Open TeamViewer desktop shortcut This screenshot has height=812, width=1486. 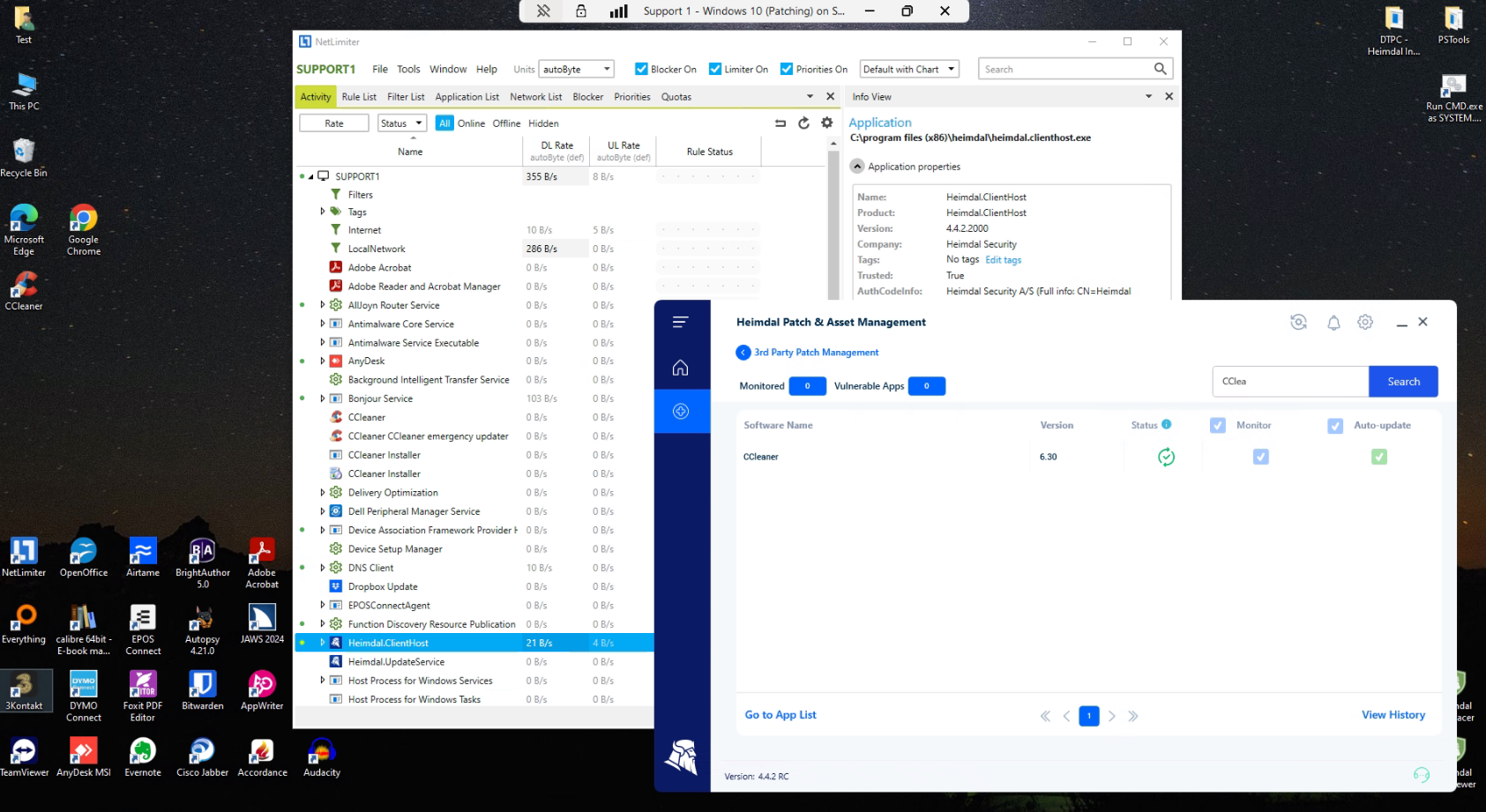click(24, 757)
